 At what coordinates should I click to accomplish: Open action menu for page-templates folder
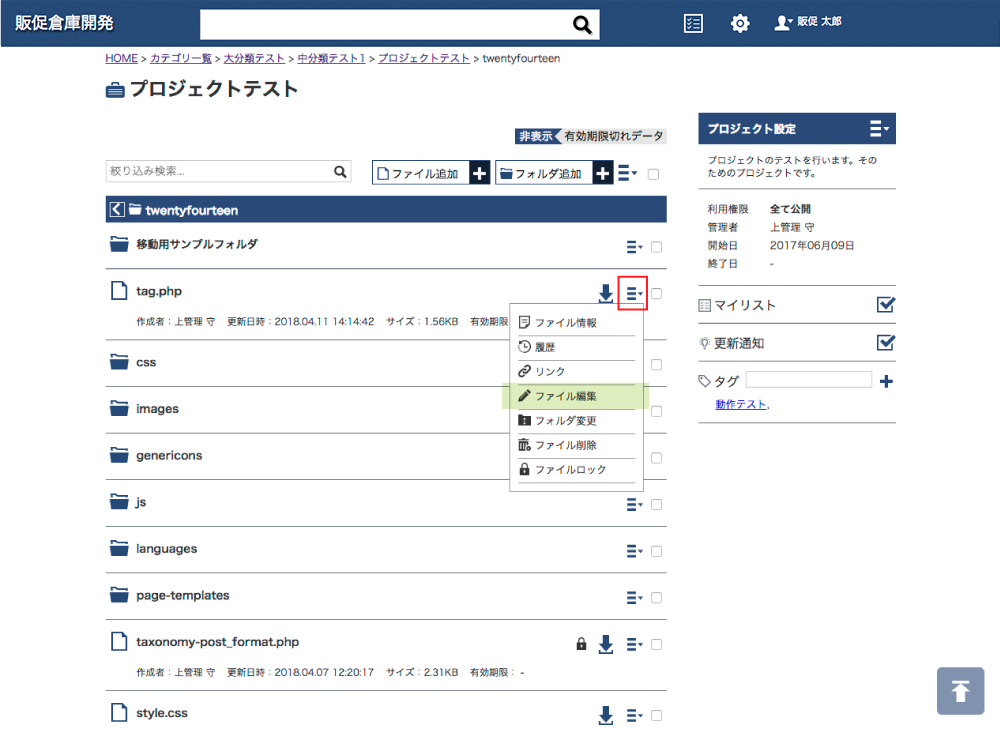tap(634, 598)
